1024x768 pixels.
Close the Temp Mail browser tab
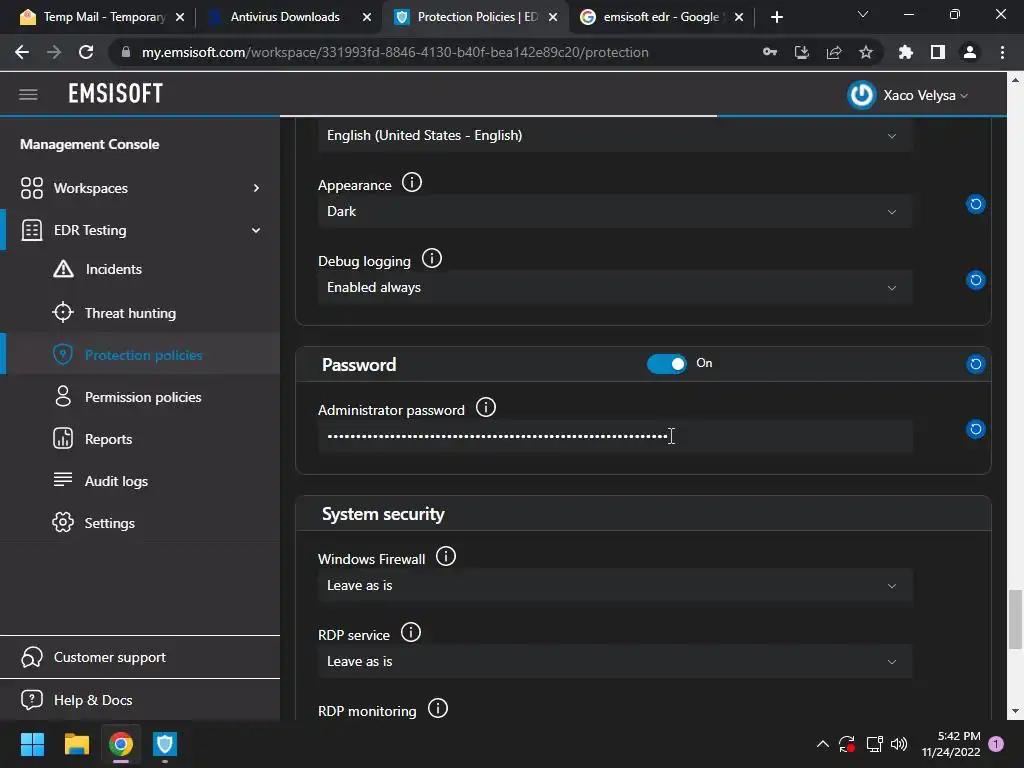tap(180, 17)
